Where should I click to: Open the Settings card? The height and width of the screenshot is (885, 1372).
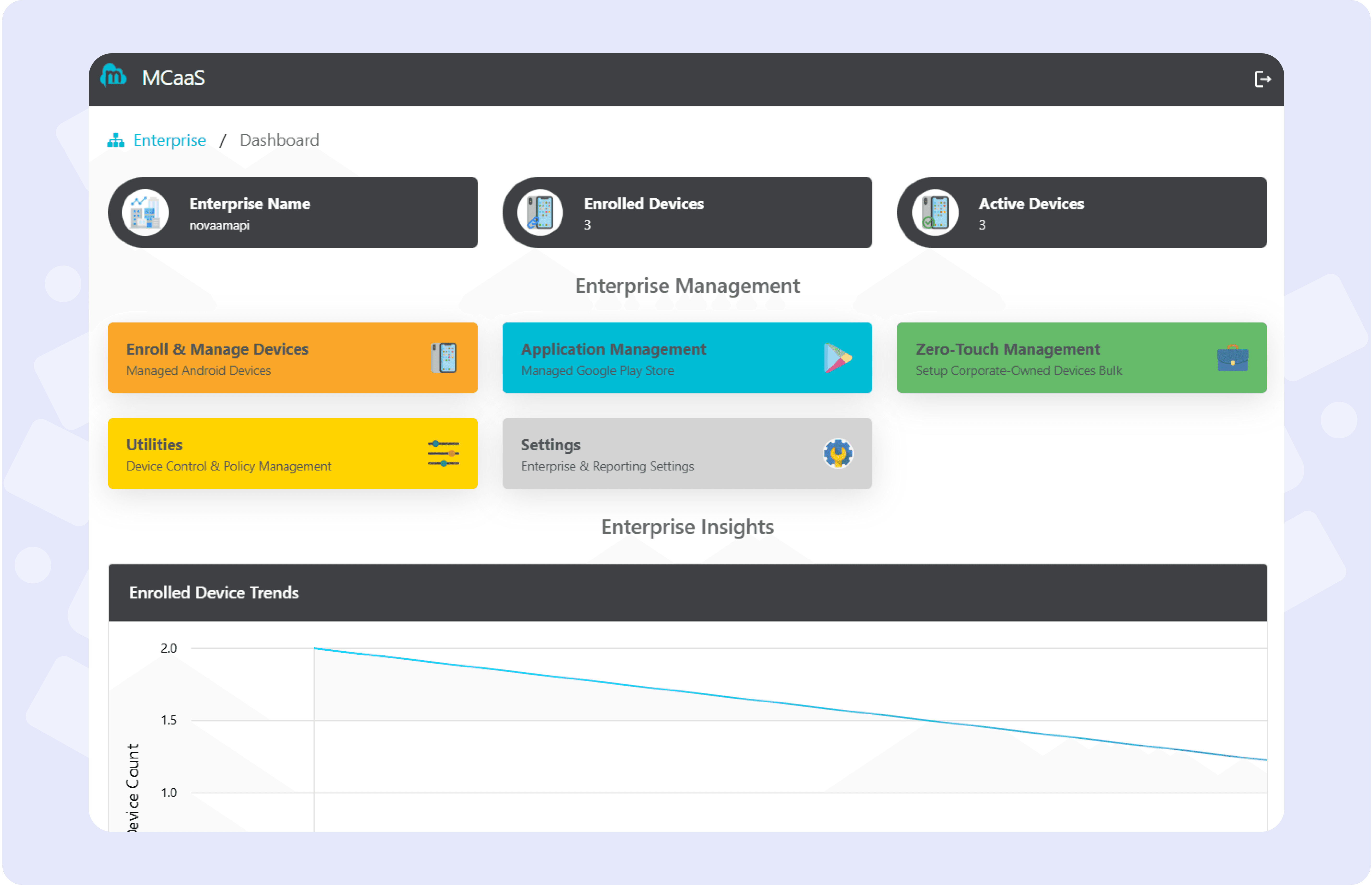[x=687, y=453]
